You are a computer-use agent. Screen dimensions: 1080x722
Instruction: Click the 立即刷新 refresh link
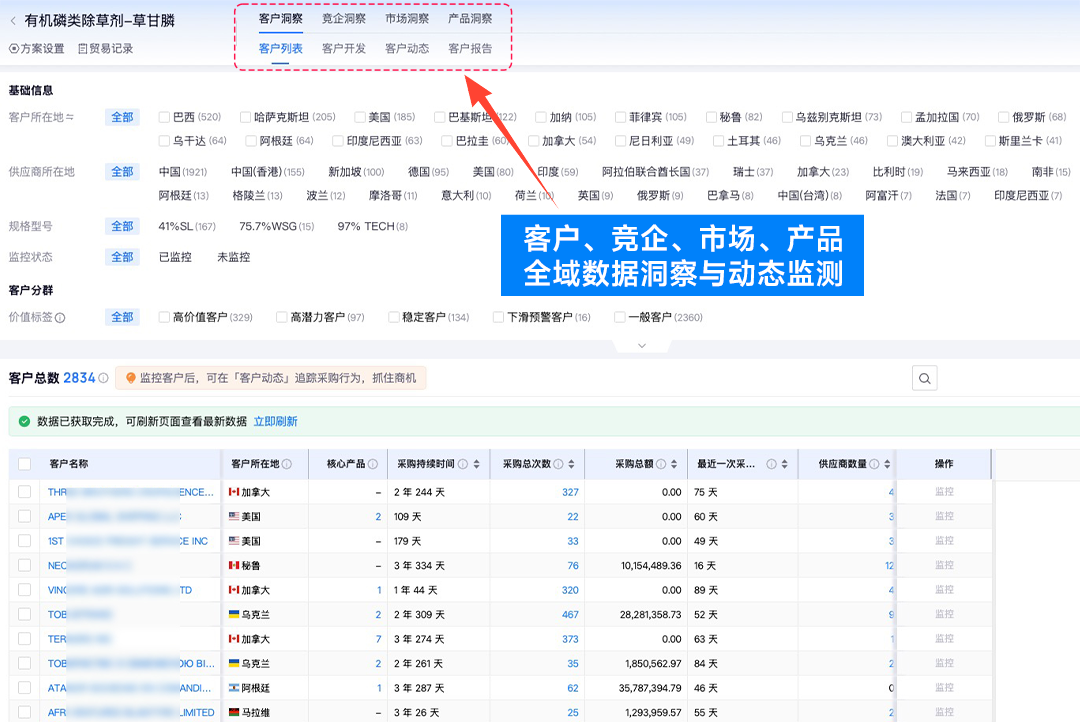click(x=275, y=421)
